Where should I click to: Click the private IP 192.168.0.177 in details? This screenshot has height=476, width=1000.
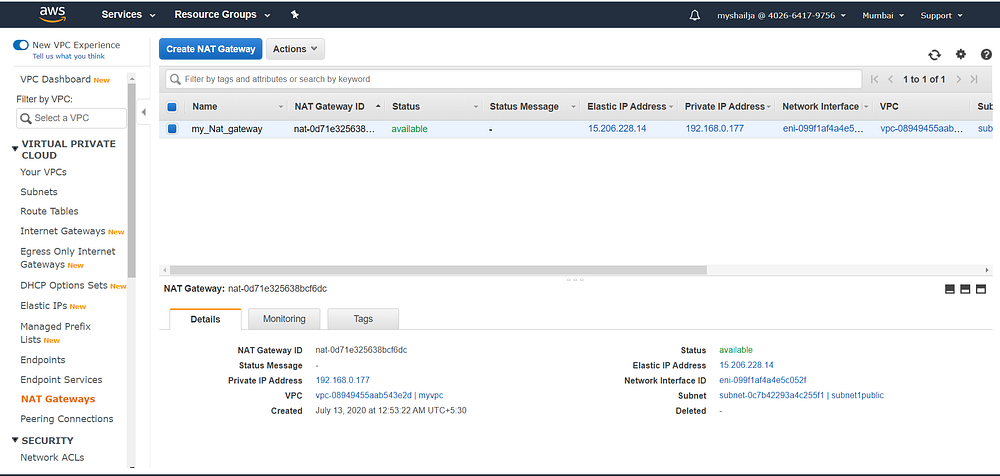point(342,380)
